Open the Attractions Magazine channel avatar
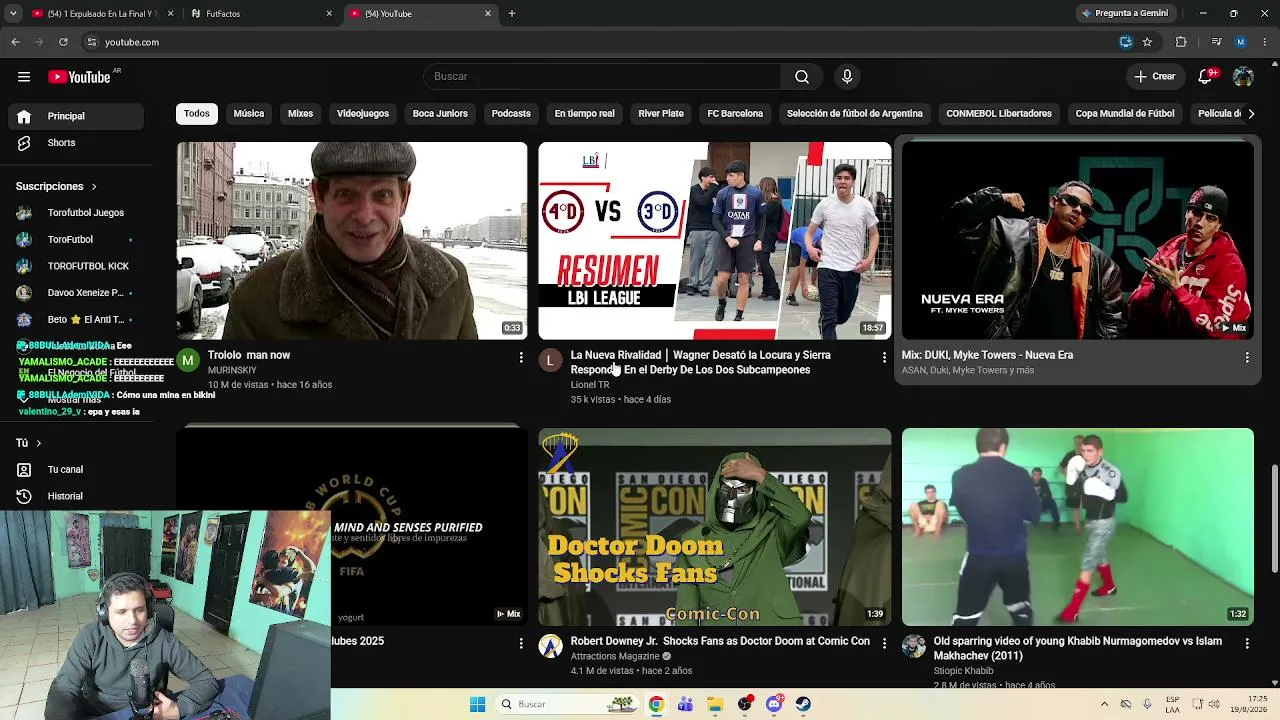The height and width of the screenshot is (720, 1280). (550, 646)
